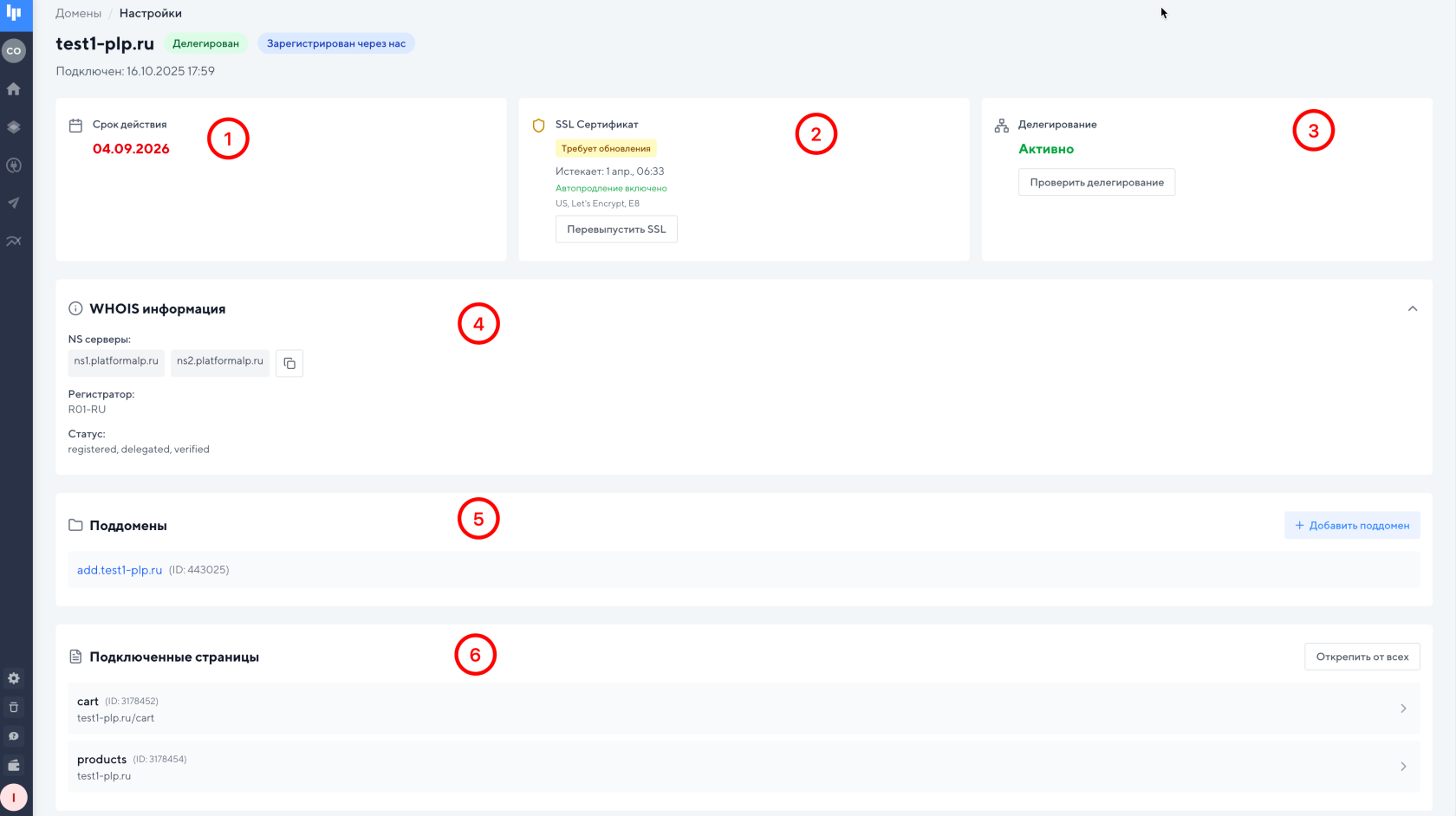This screenshot has width=1456, height=816.
Task: Open the plug integrations sidebar icon
Action: click(14, 165)
